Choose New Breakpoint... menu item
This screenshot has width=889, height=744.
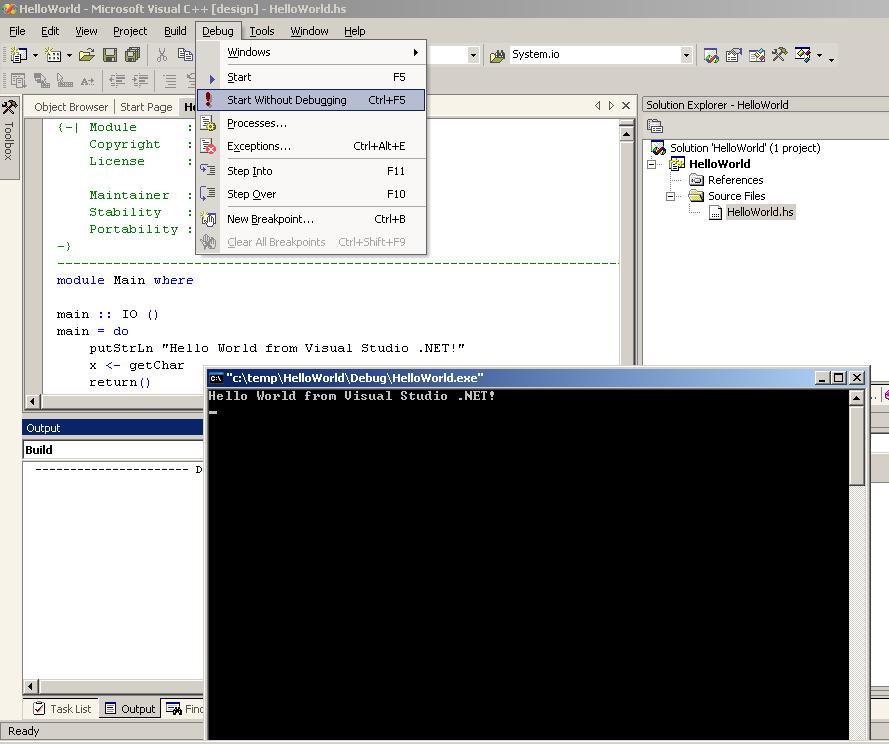tap(311, 219)
